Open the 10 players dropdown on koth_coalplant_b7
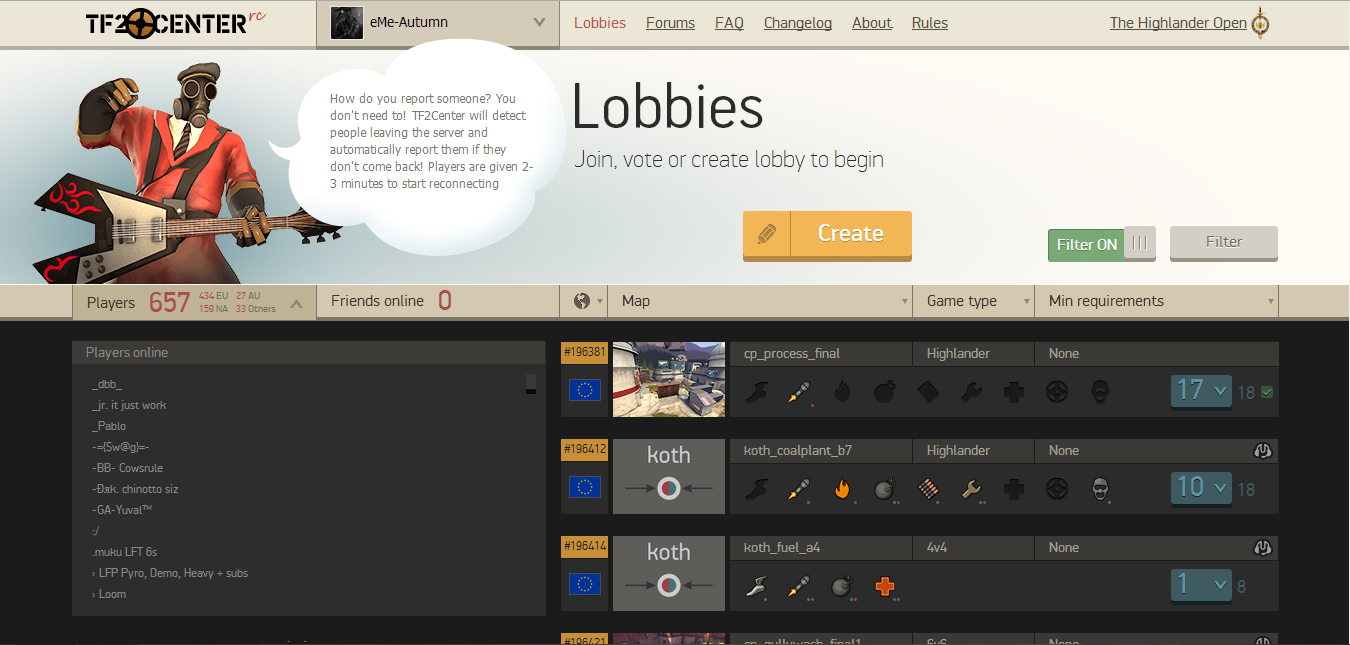1350x645 pixels. tap(1201, 488)
